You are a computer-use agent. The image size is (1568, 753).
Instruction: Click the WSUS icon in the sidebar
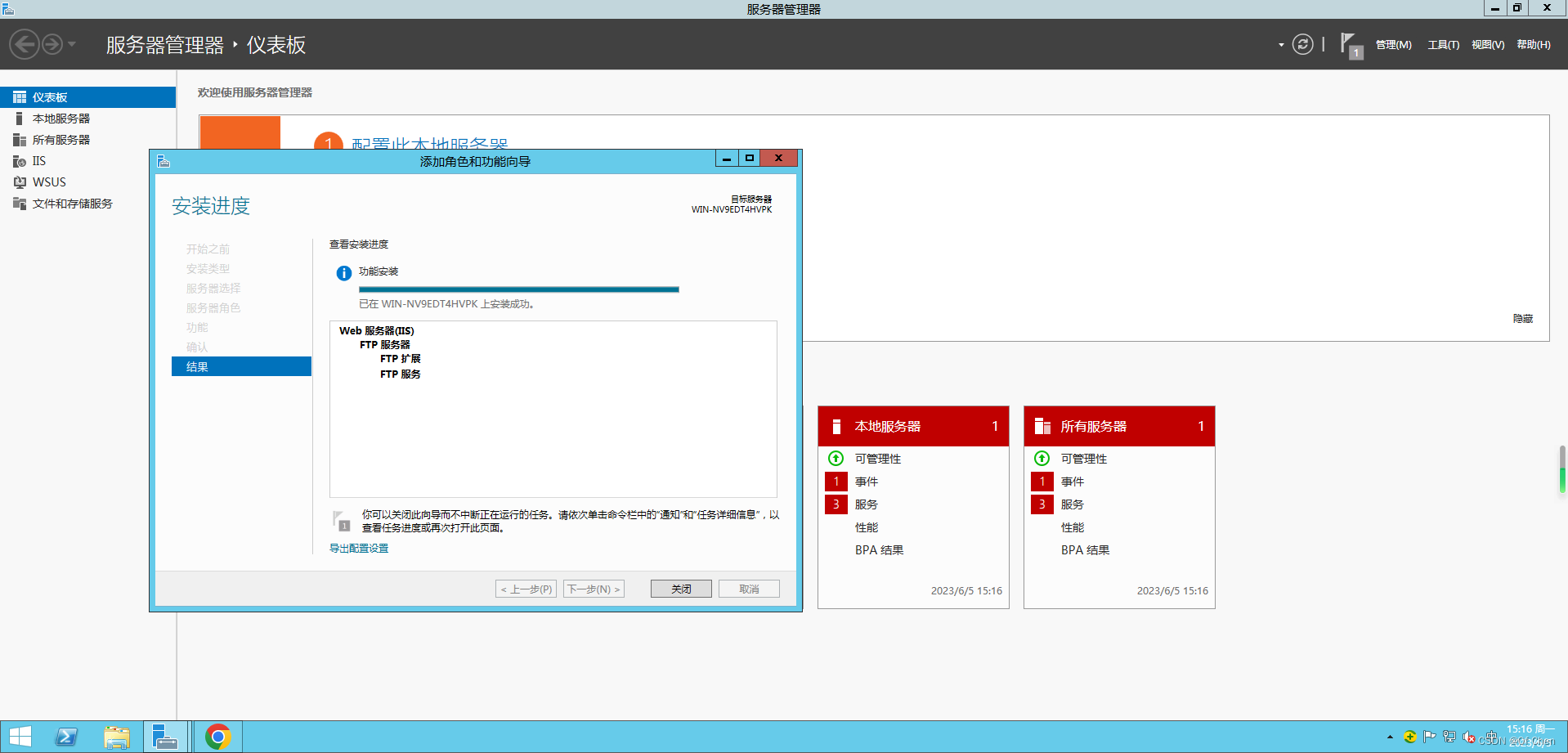(20, 182)
